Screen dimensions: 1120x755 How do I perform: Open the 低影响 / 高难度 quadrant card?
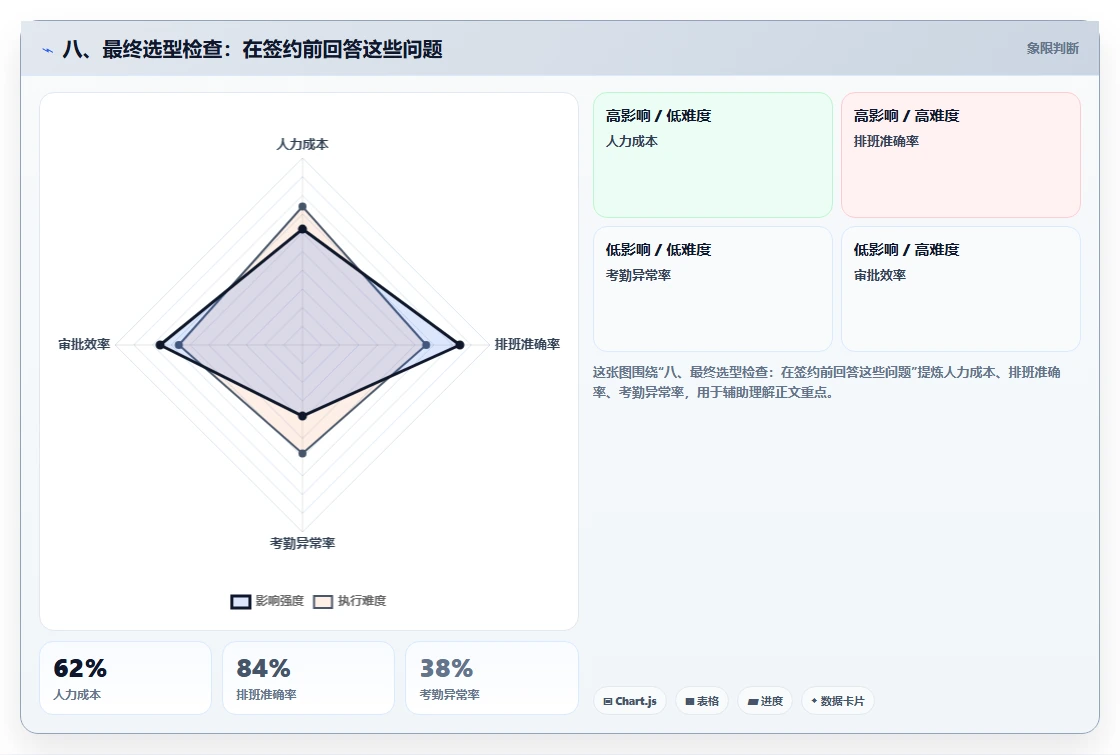pyautogui.click(x=961, y=289)
